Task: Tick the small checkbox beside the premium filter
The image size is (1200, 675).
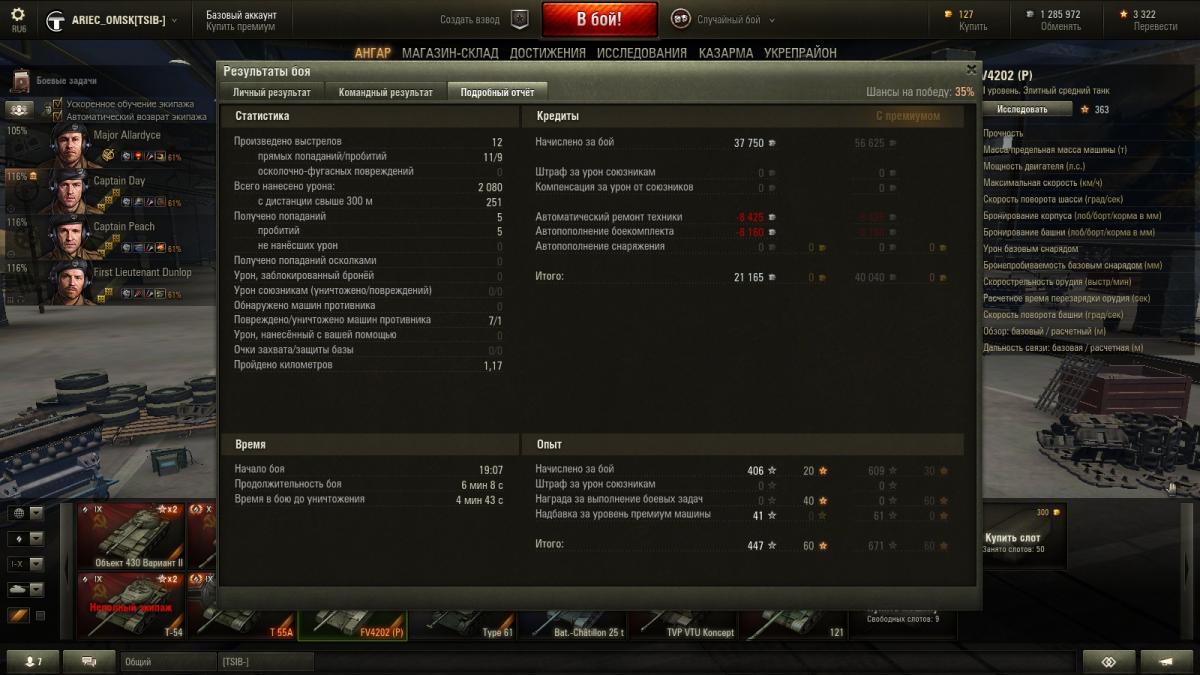Action: 40,616
